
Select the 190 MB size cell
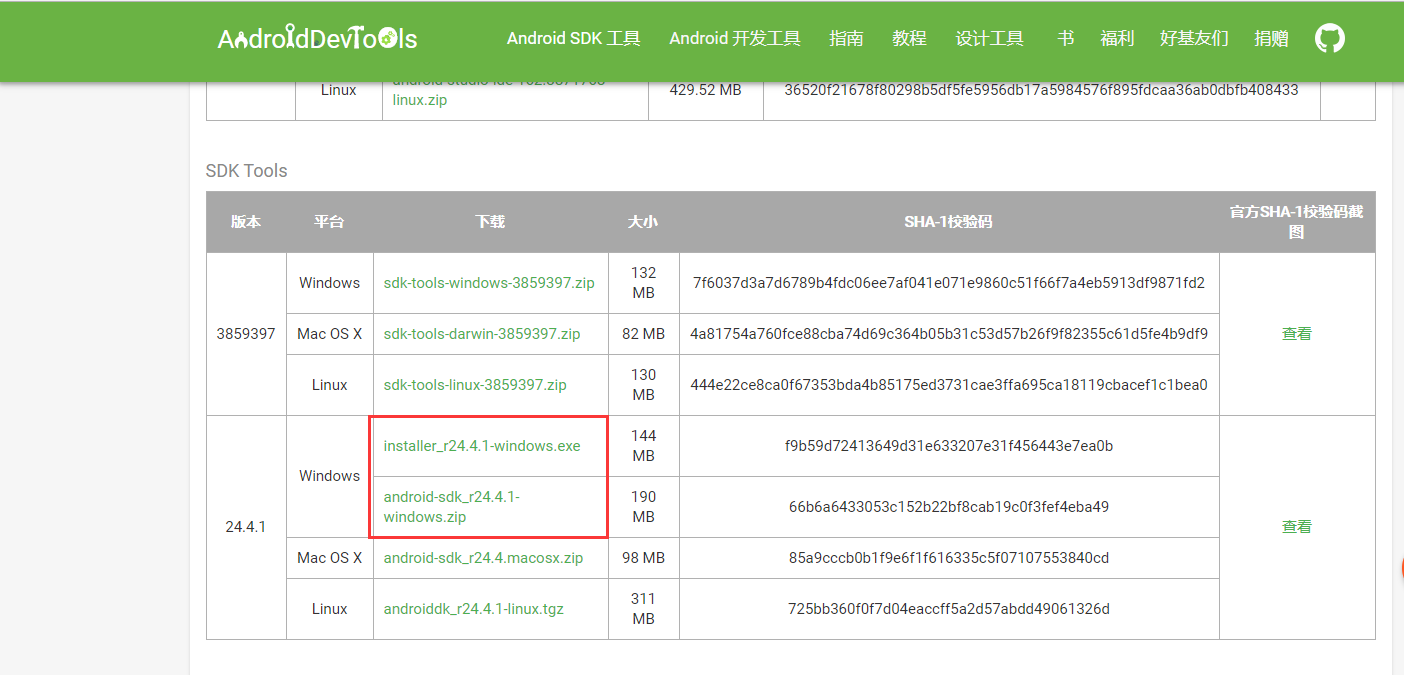[644, 507]
